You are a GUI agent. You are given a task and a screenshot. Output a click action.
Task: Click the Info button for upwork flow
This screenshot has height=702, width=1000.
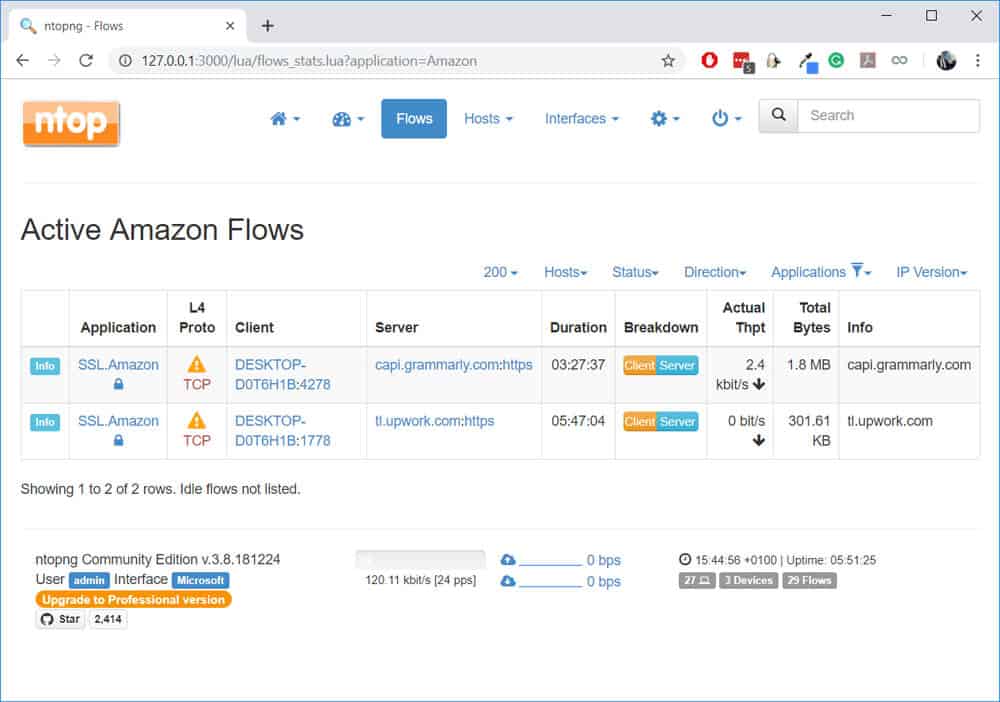(45, 421)
